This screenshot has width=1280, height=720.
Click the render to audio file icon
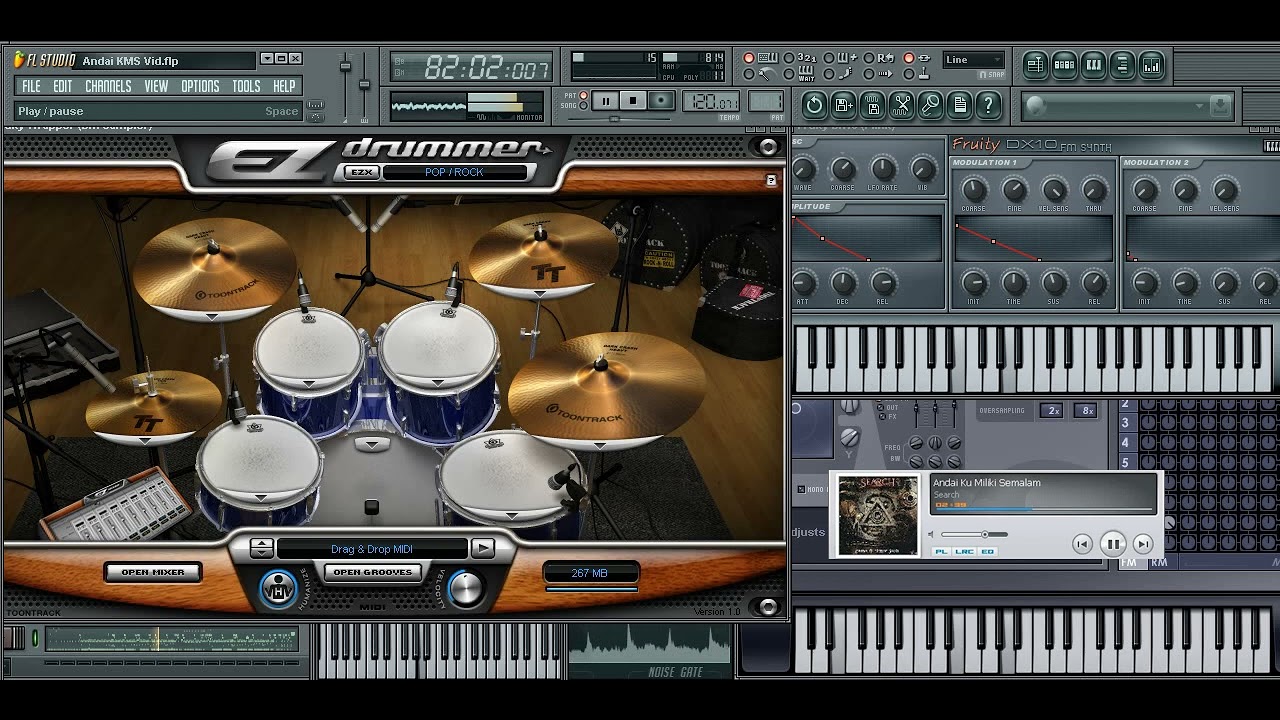coord(873,104)
